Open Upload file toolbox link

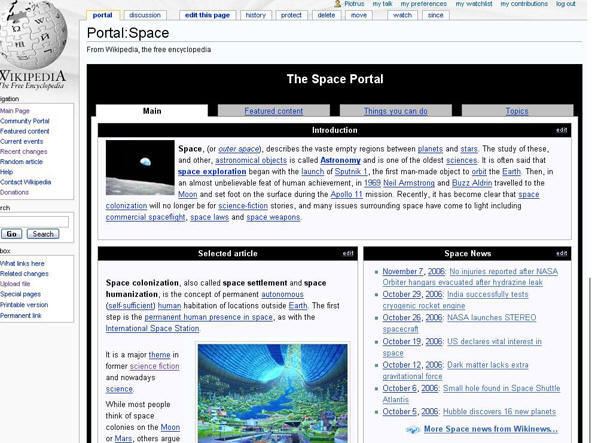[15, 284]
